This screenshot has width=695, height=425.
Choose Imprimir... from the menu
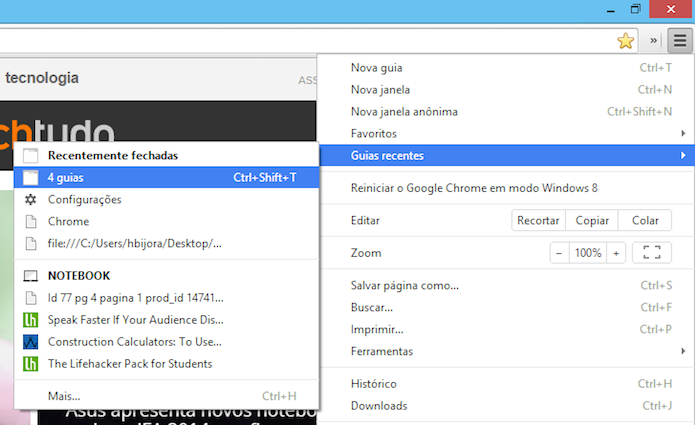tap(507, 329)
